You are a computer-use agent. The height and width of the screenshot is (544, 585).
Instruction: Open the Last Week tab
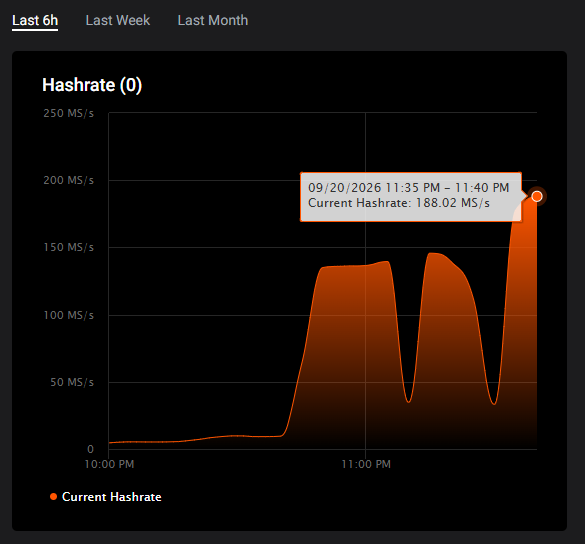click(118, 20)
